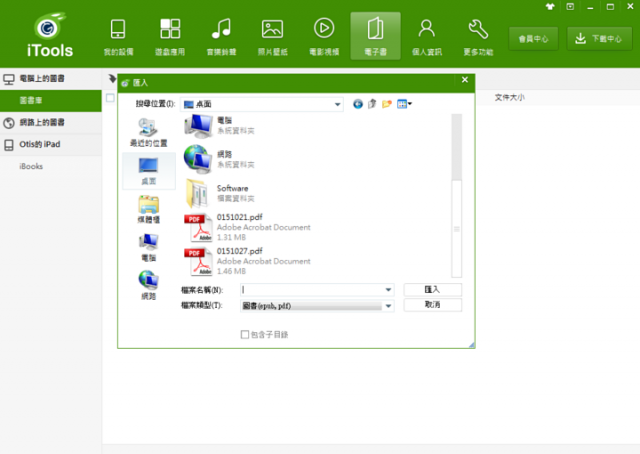The width and height of the screenshot is (640, 454).
Task: Switch to the photos wallpaper tab
Action: [x=273, y=37]
